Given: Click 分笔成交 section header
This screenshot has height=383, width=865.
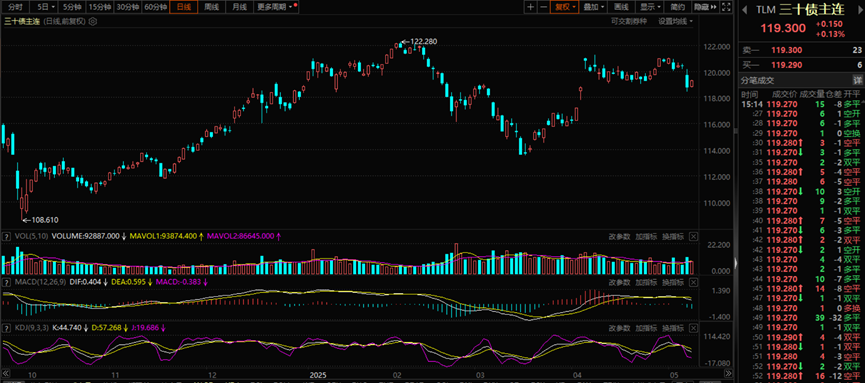Looking at the screenshot, I should [x=757, y=81].
